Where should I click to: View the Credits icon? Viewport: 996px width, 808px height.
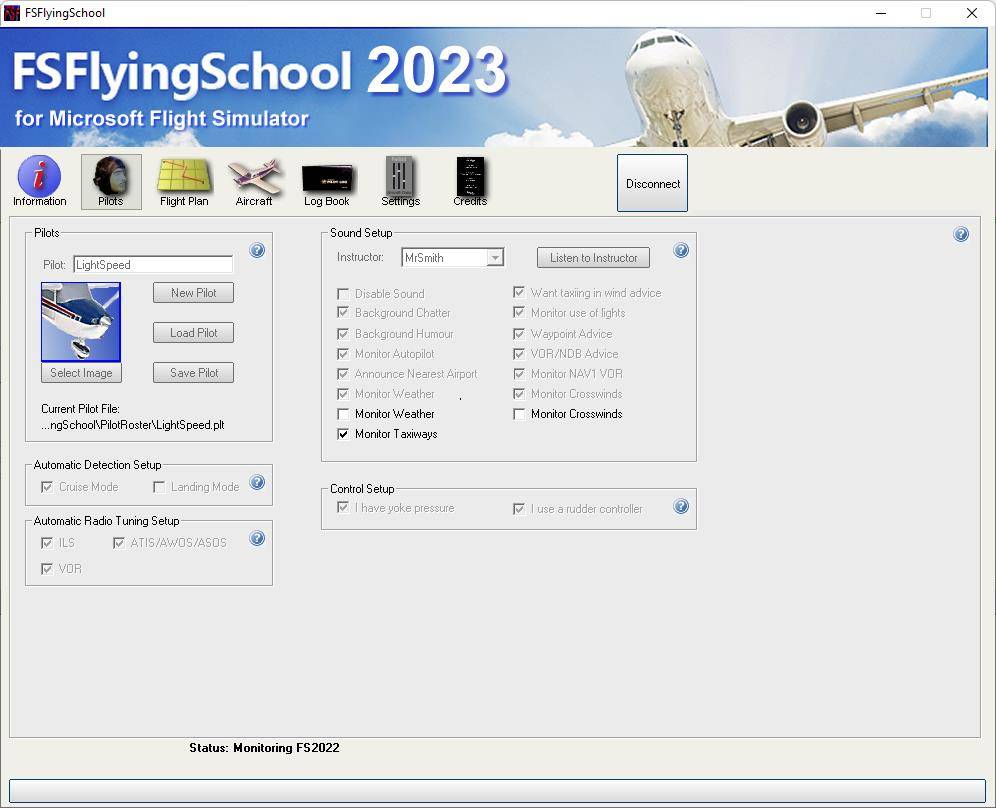[x=469, y=176]
